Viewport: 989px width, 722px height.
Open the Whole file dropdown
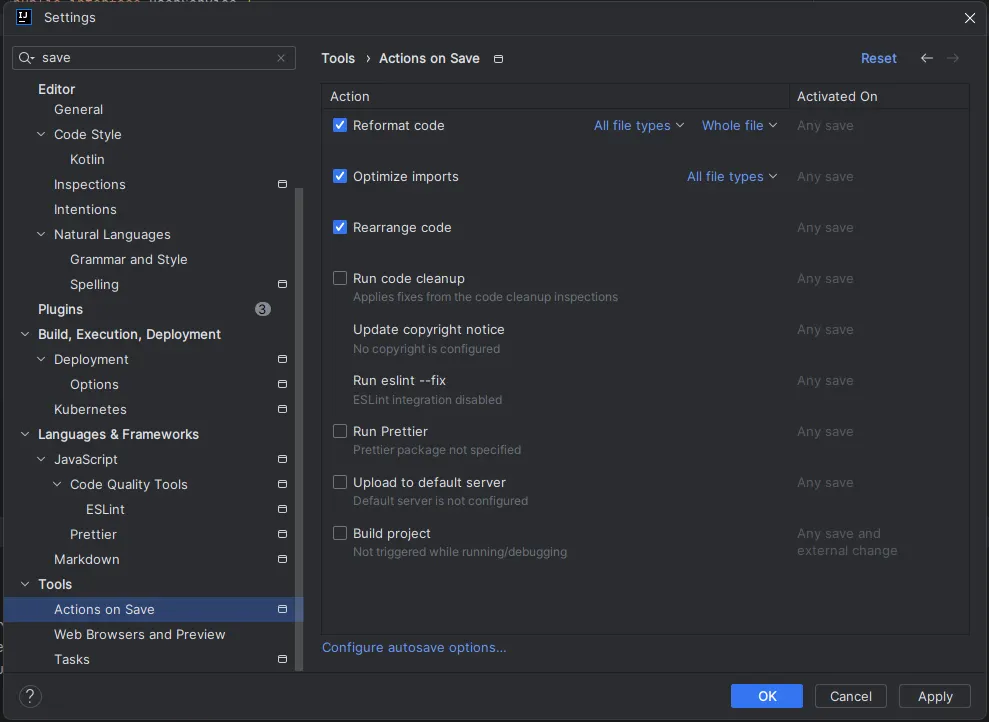tap(739, 125)
